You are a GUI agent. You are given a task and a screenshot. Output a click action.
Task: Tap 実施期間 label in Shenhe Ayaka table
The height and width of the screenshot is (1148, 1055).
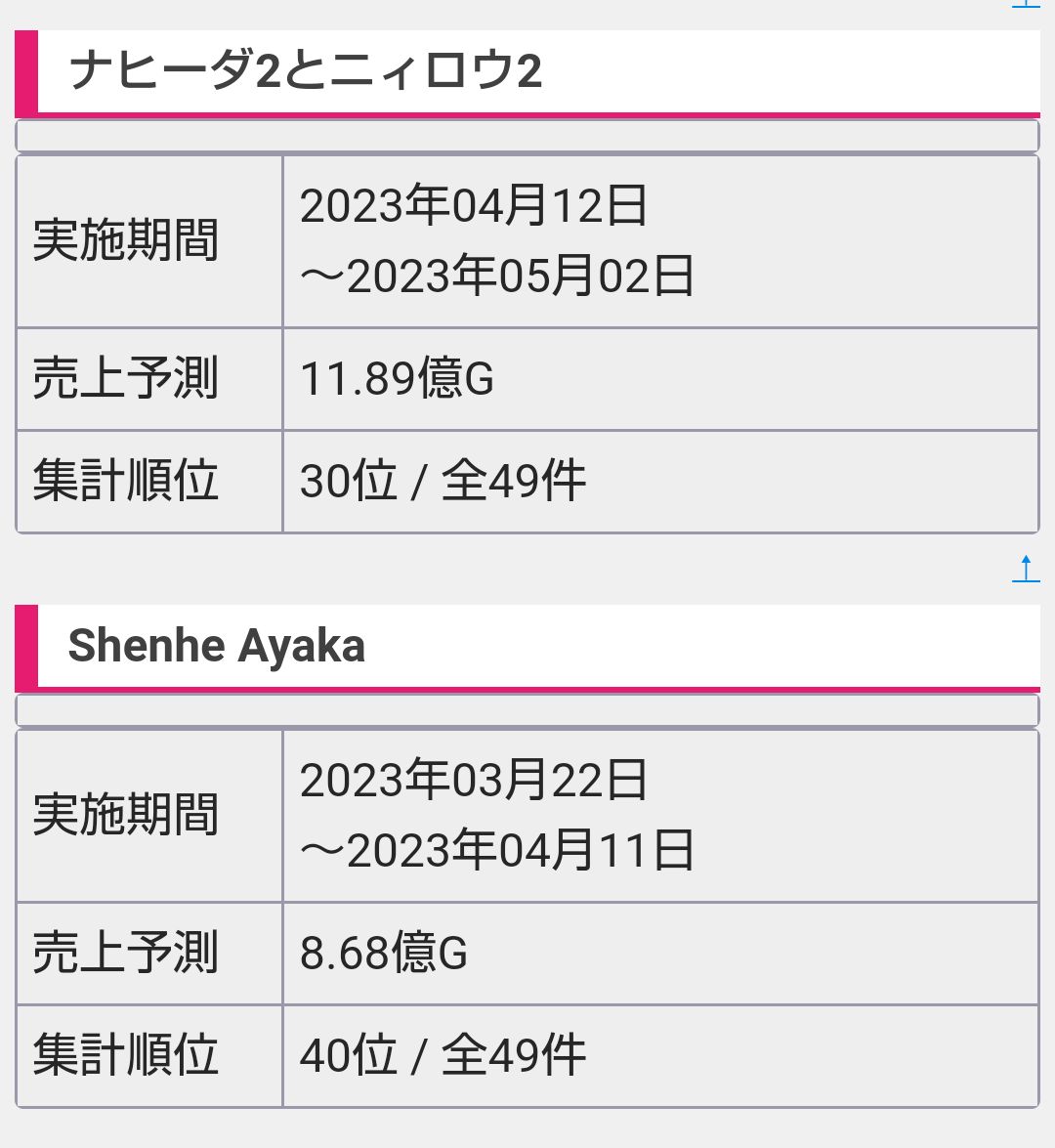[125, 816]
